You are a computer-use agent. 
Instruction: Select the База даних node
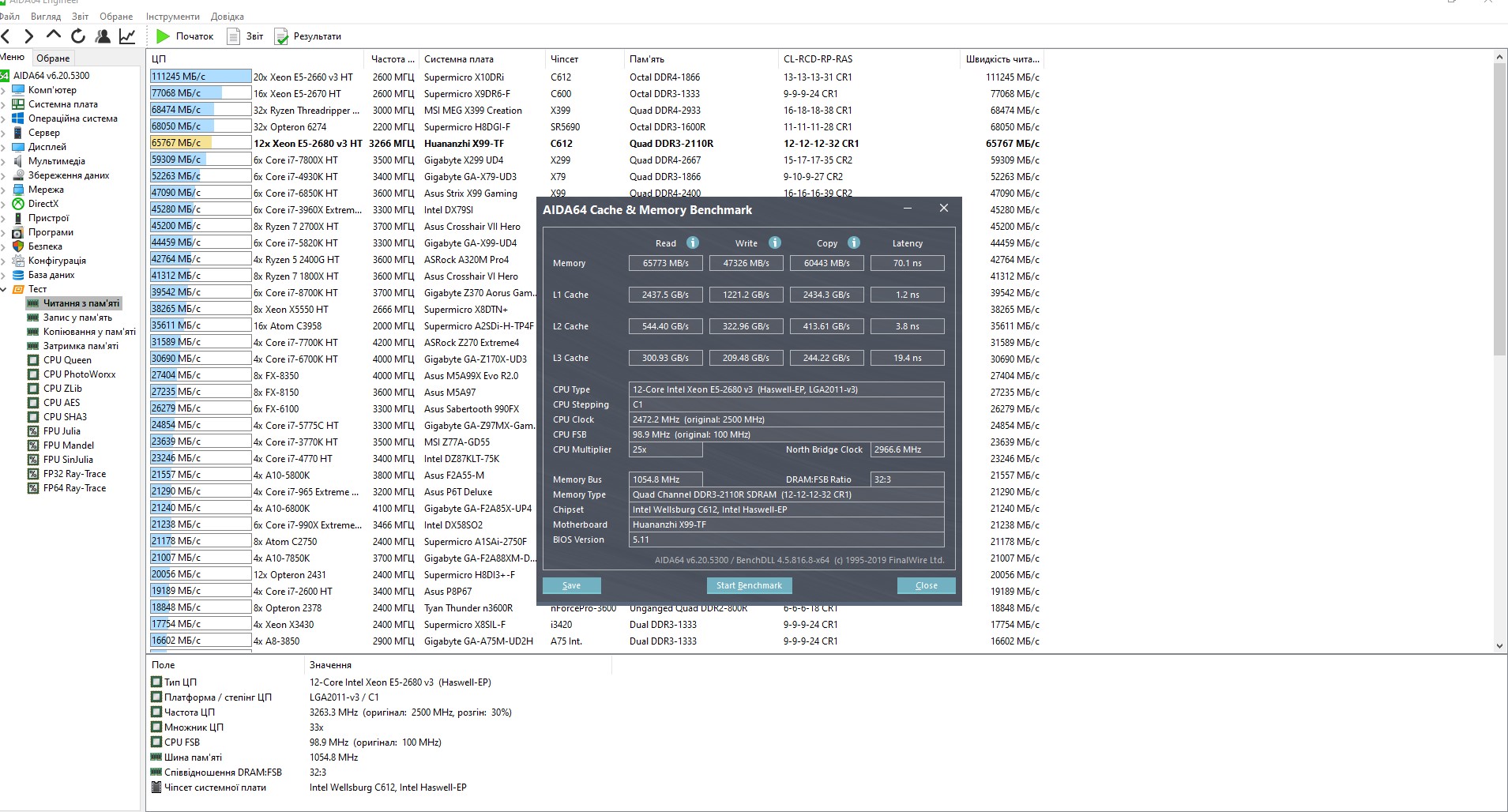[x=51, y=275]
